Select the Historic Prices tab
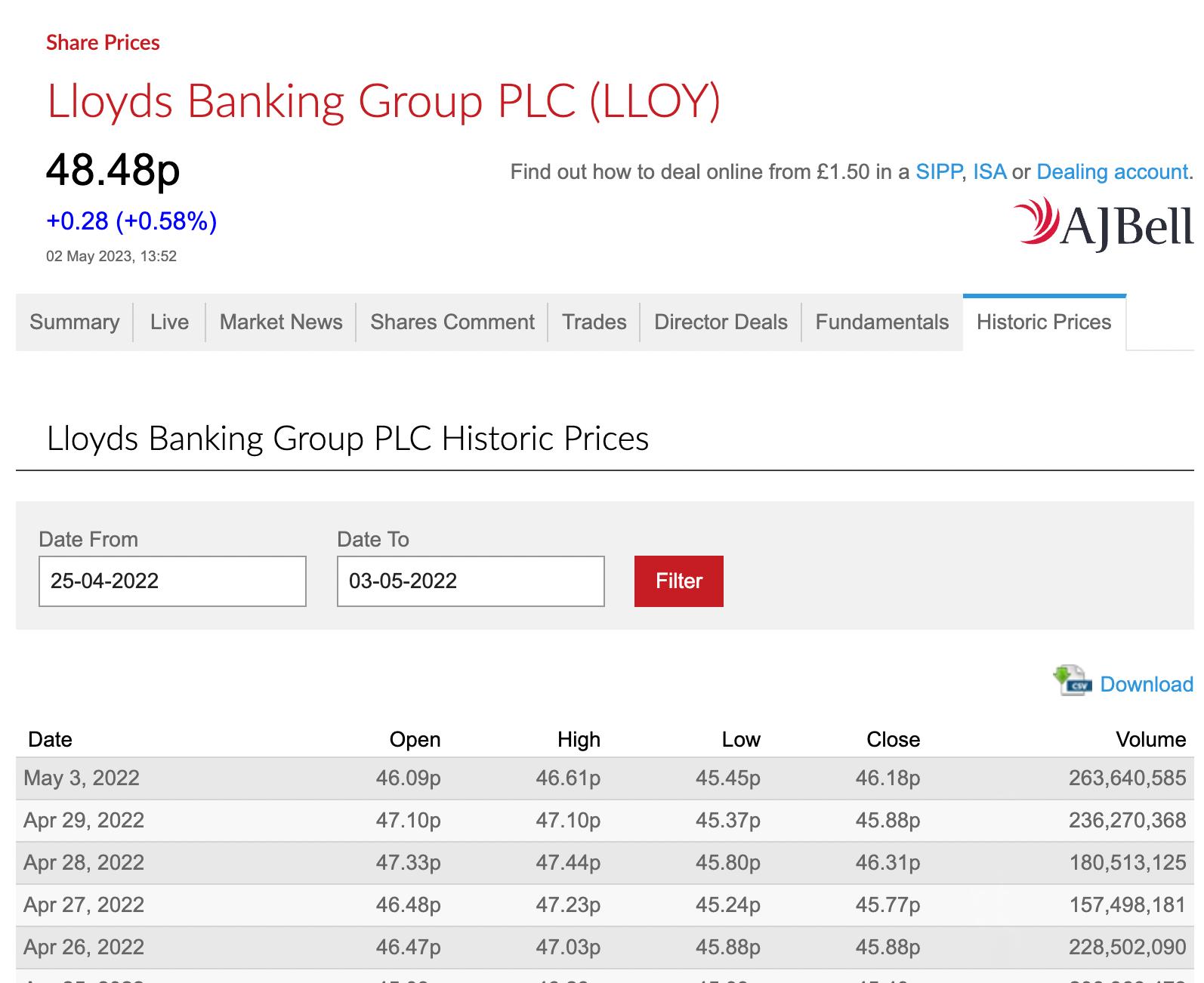1204x983 pixels. (x=1045, y=322)
